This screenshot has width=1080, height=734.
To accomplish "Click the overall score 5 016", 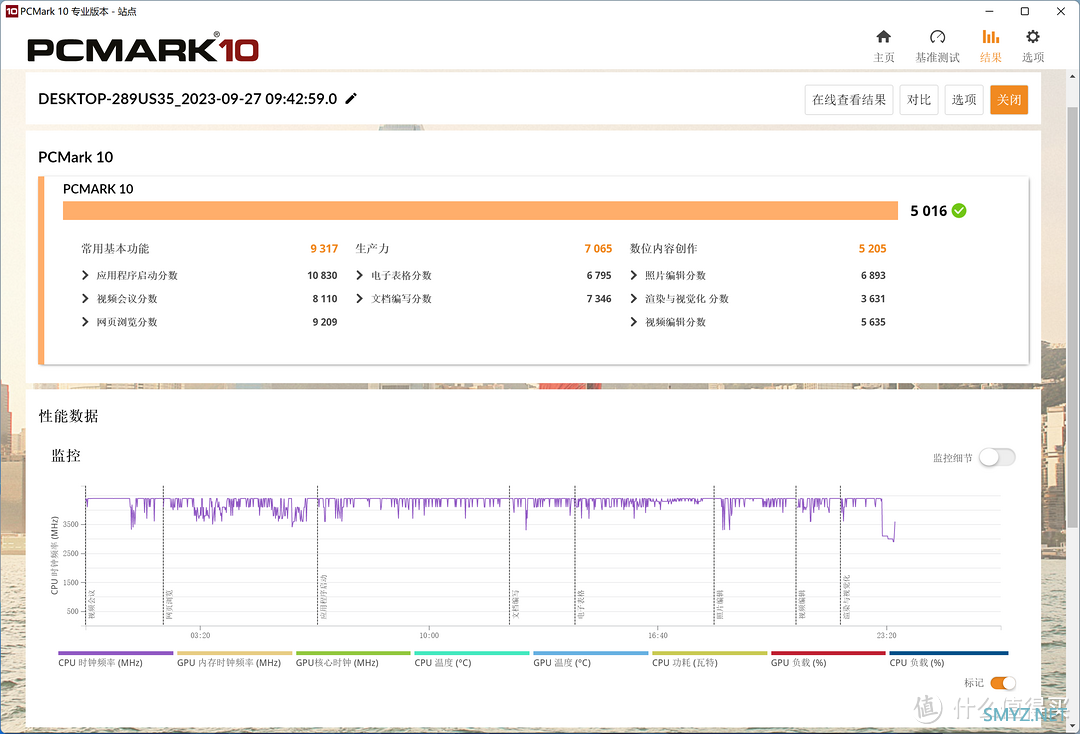I will 928,211.
